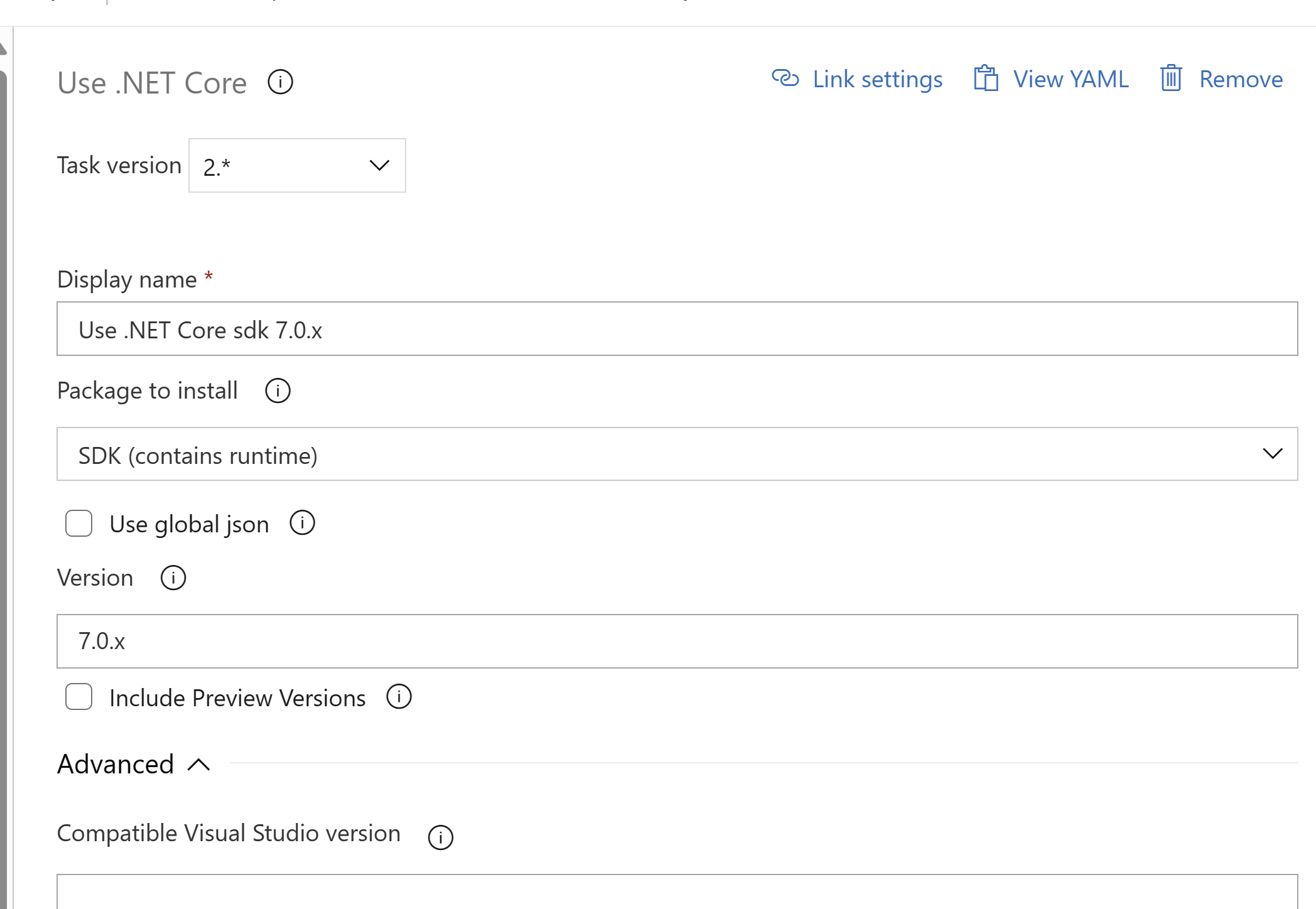Click the info icon next to Package to install
1316x909 pixels.
point(279,391)
